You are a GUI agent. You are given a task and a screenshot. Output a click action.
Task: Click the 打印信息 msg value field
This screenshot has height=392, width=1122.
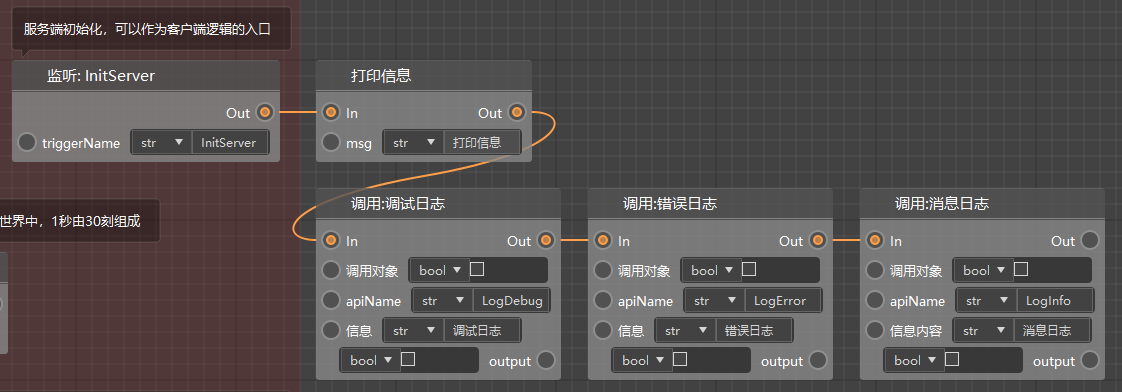tap(482, 142)
